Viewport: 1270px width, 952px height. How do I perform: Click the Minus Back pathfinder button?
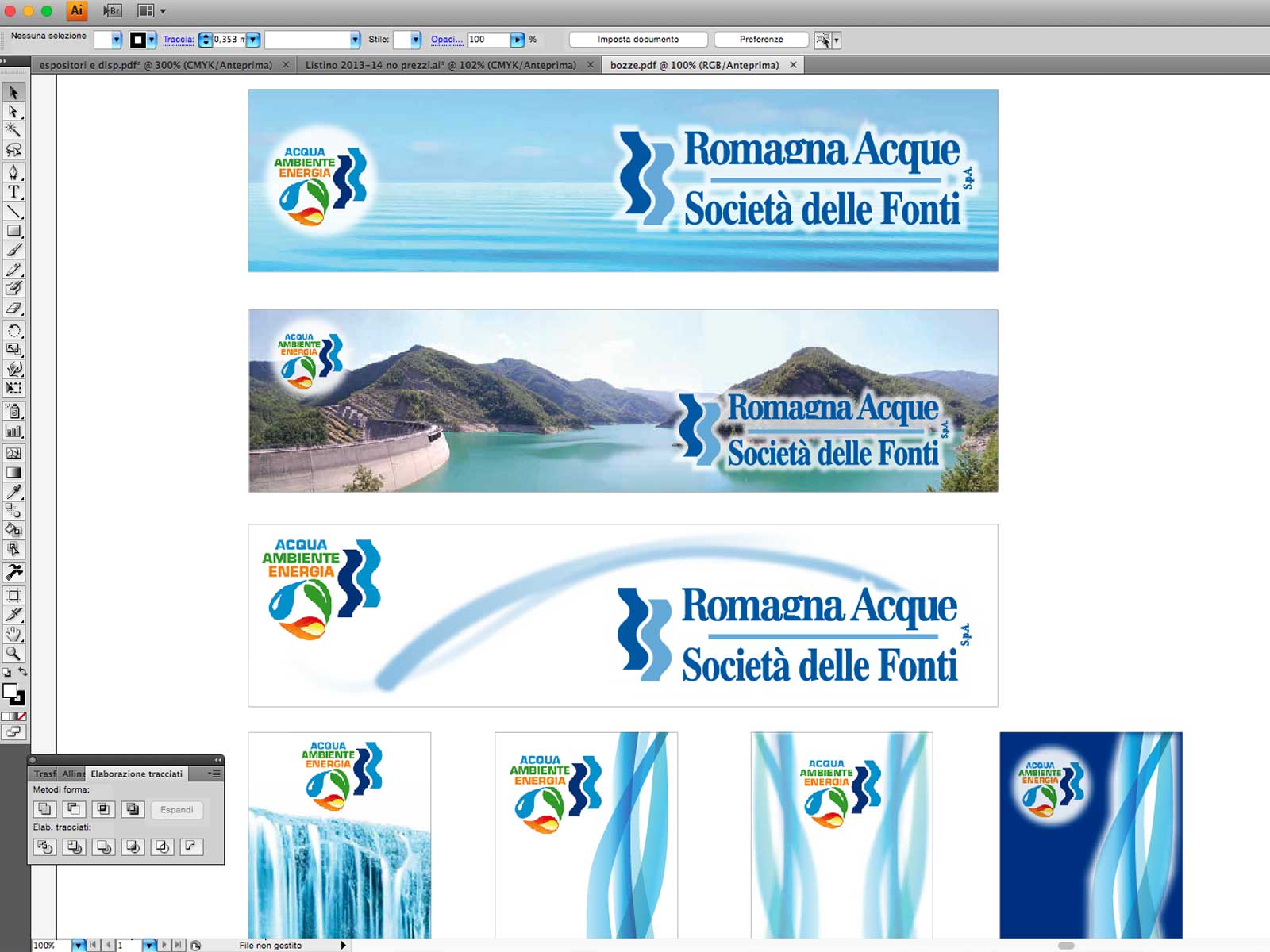(x=191, y=847)
